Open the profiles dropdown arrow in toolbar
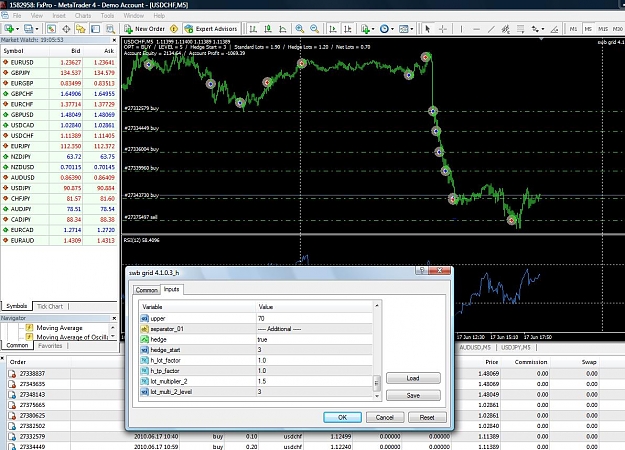Viewport: 625px width, 450px height. (37, 29)
